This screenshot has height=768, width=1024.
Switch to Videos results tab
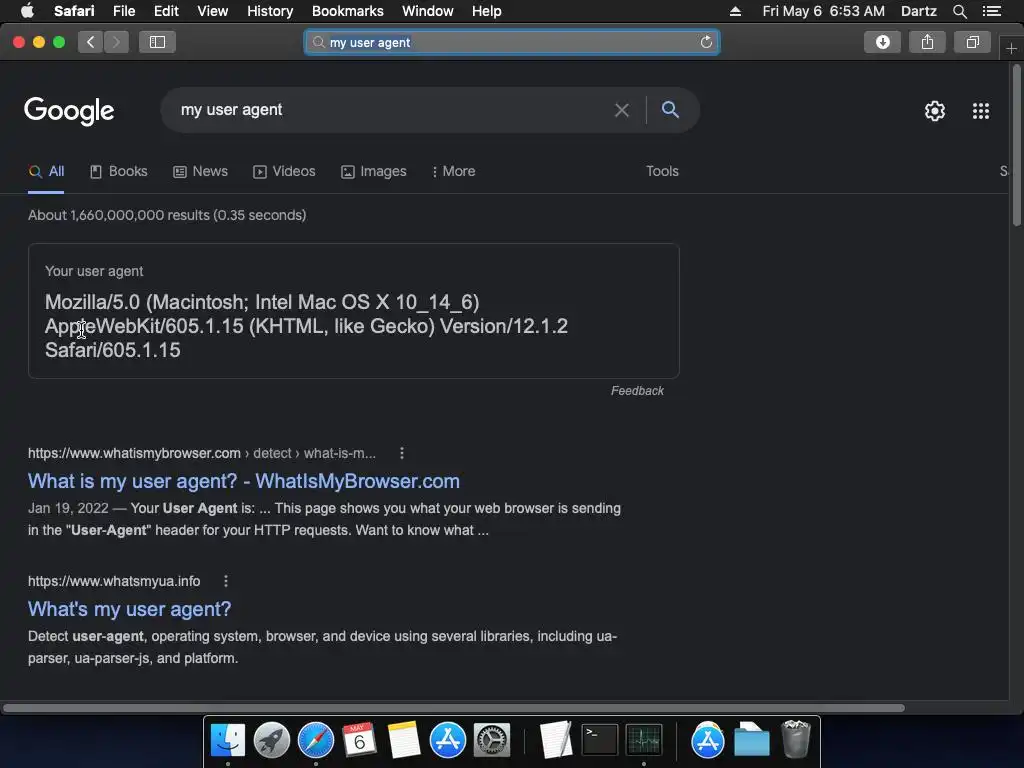284,172
